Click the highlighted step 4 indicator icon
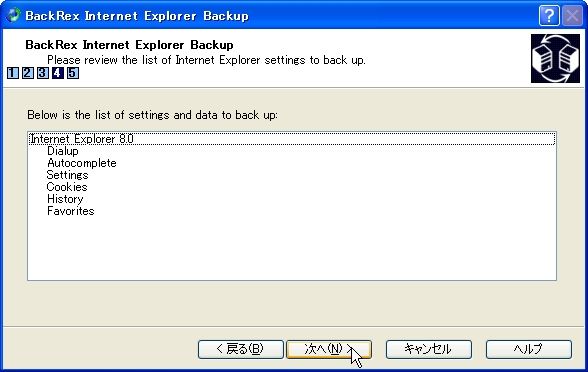 pos(58,73)
